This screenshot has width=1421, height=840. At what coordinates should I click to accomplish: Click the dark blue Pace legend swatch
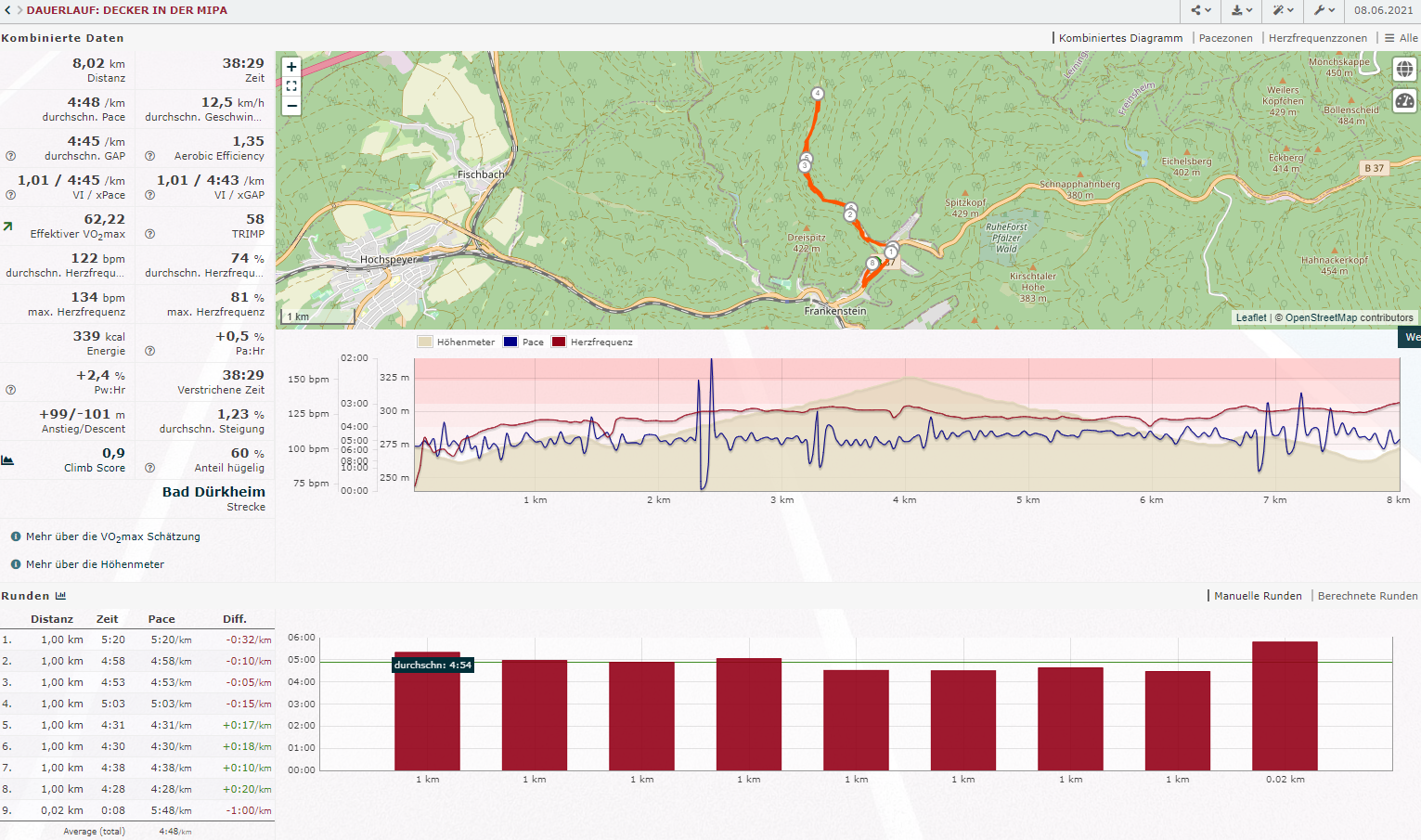click(510, 342)
